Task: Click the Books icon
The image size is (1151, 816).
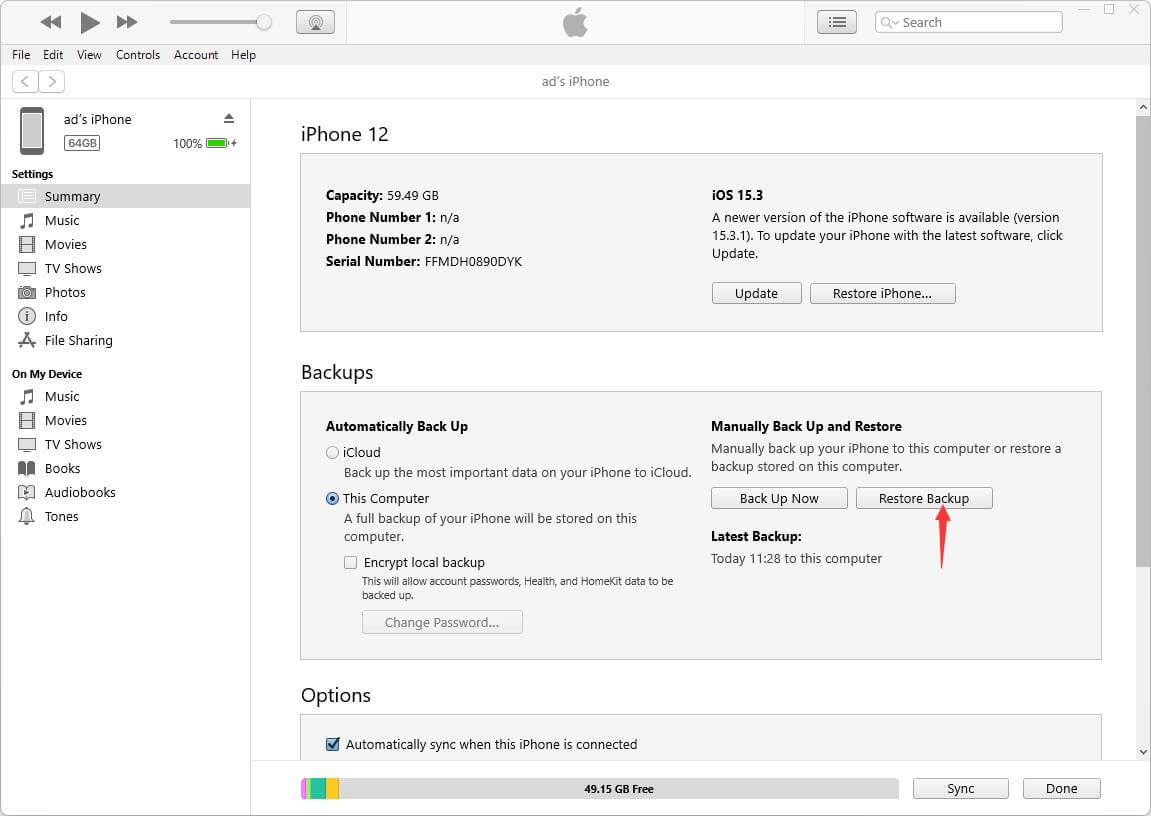Action: point(27,468)
